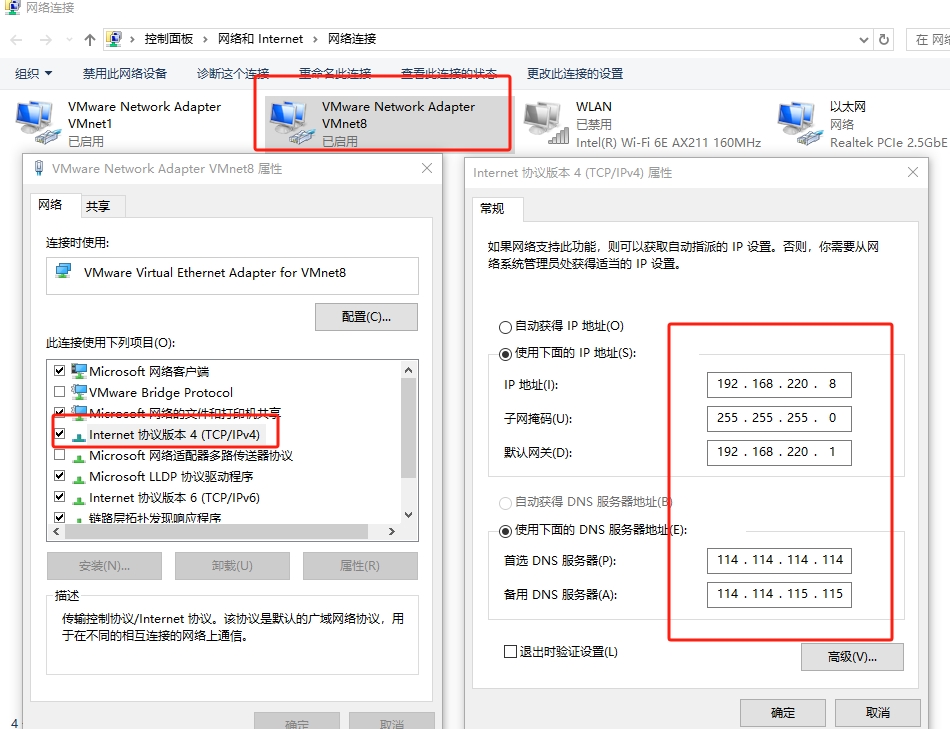Click the VMware Network Adapter VMnet8 icon
Viewport: 950px width, 729px height.
tap(291, 122)
